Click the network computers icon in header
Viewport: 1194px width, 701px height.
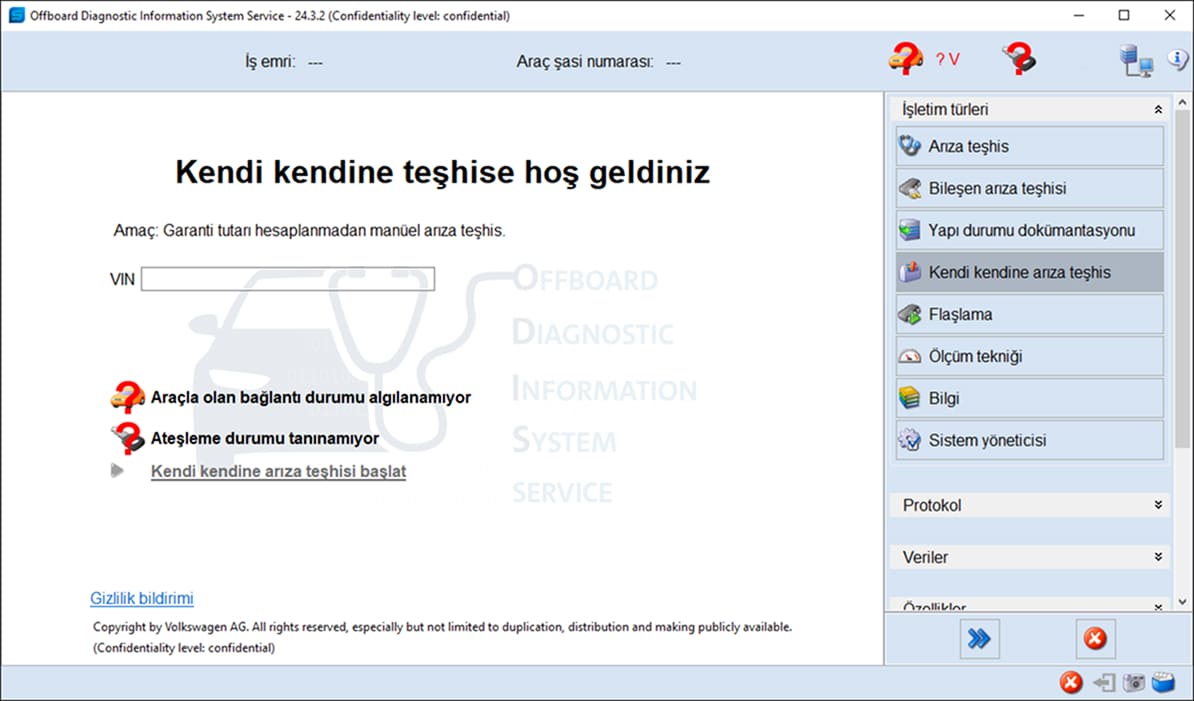(x=1135, y=60)
